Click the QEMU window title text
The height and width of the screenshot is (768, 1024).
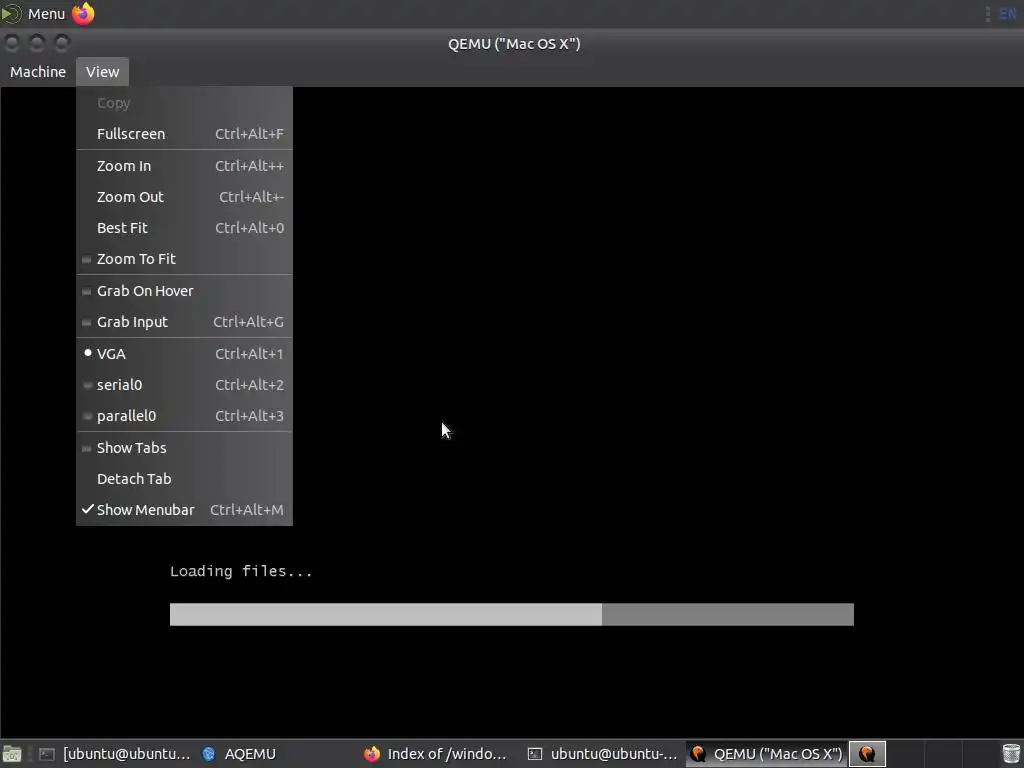click(514, 44)
